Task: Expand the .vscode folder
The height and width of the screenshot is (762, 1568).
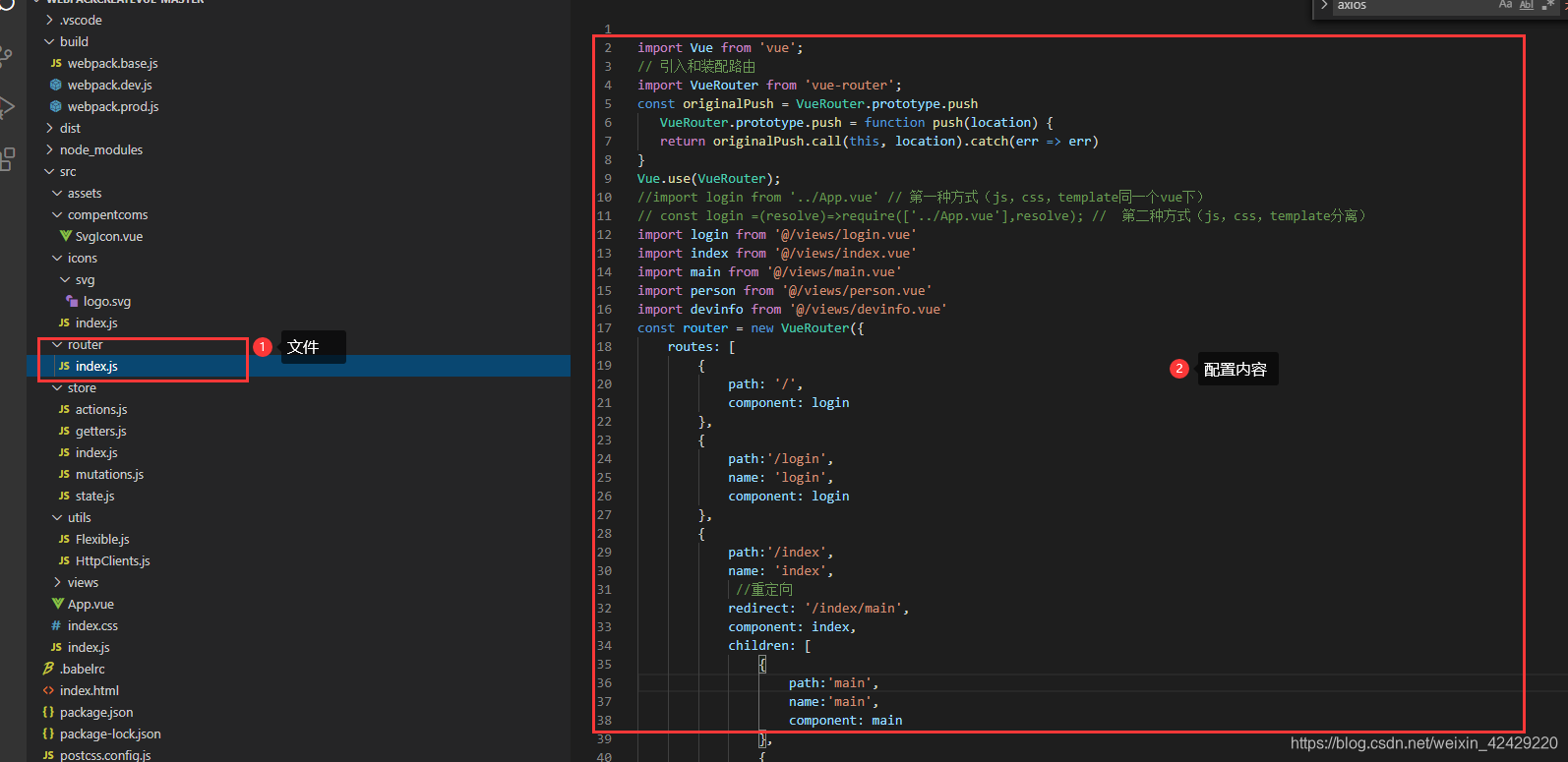Action: [50, 20]
